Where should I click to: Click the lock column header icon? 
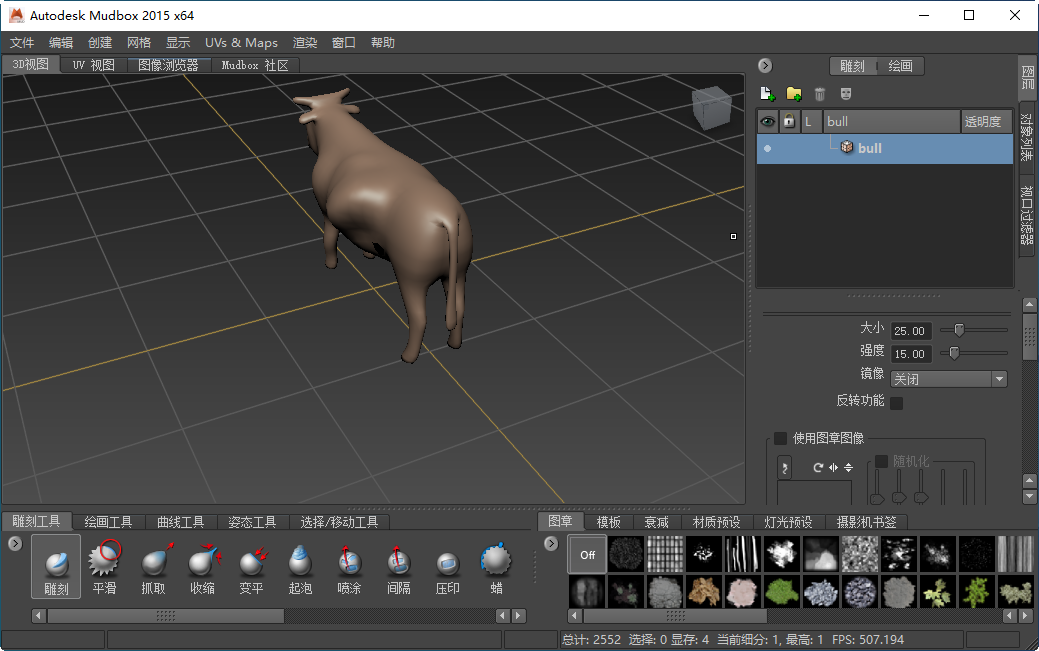(789, 121)
